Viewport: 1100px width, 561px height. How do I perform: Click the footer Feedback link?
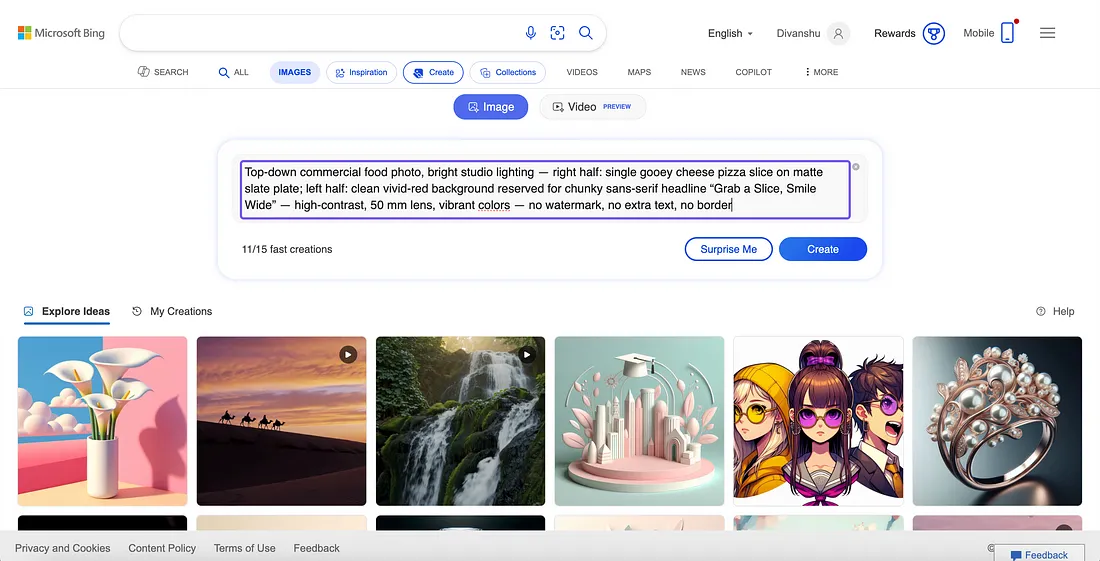316,548
